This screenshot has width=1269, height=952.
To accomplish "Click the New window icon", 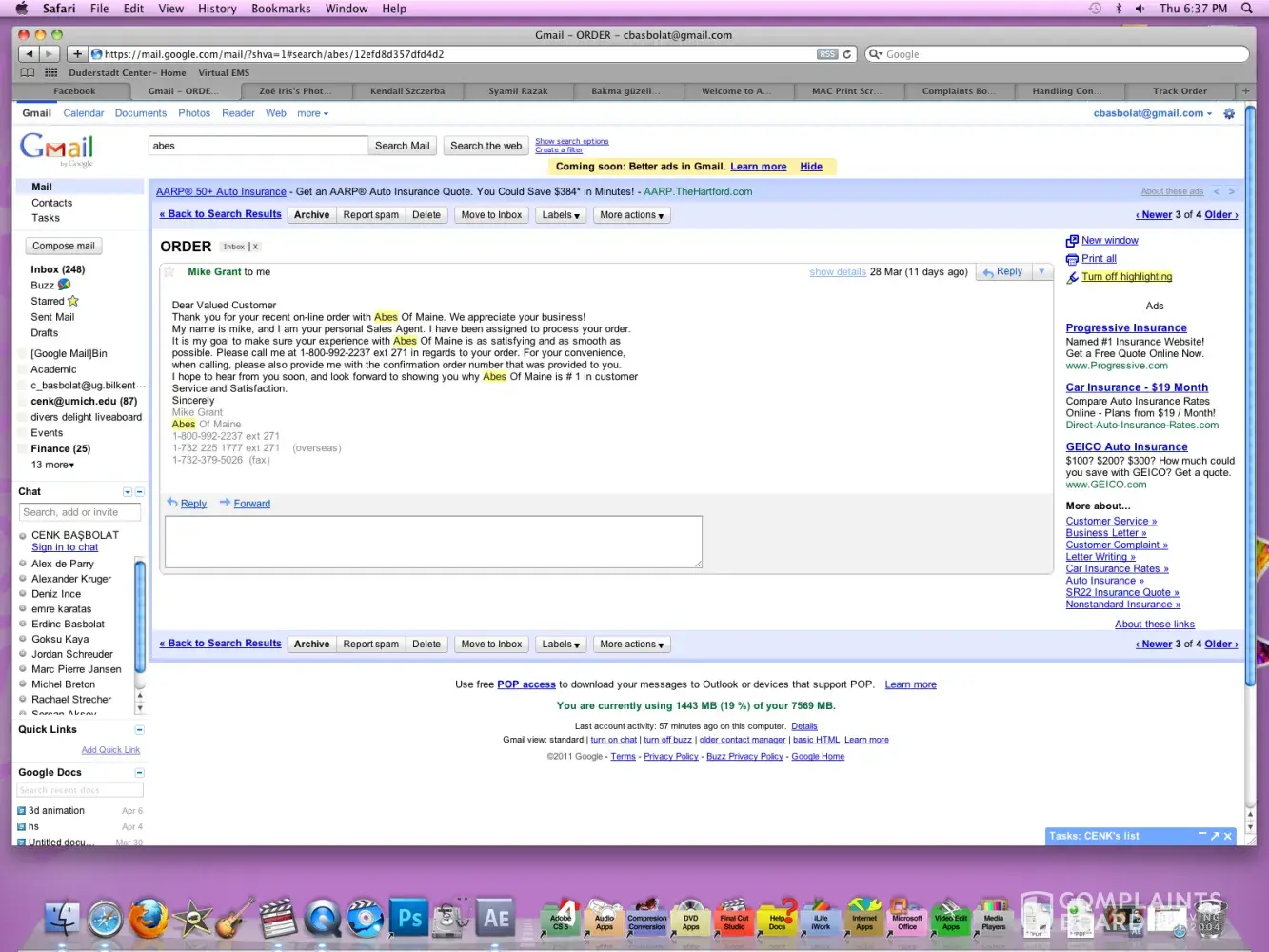I will 1072,241.
